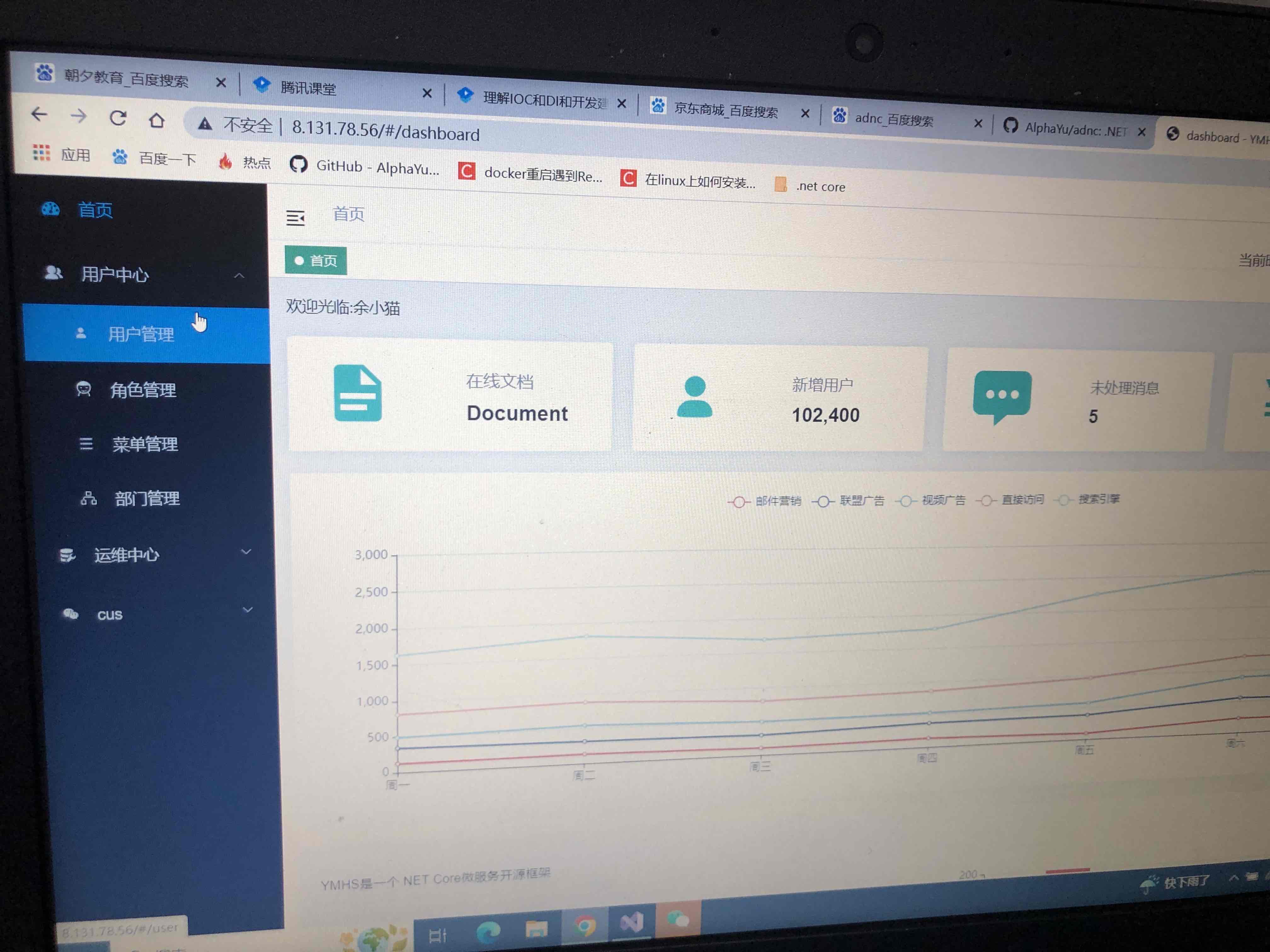Open 菜单管理 in the sidebar
This screenshot has height=952, width=1270.
coord(145,444)
